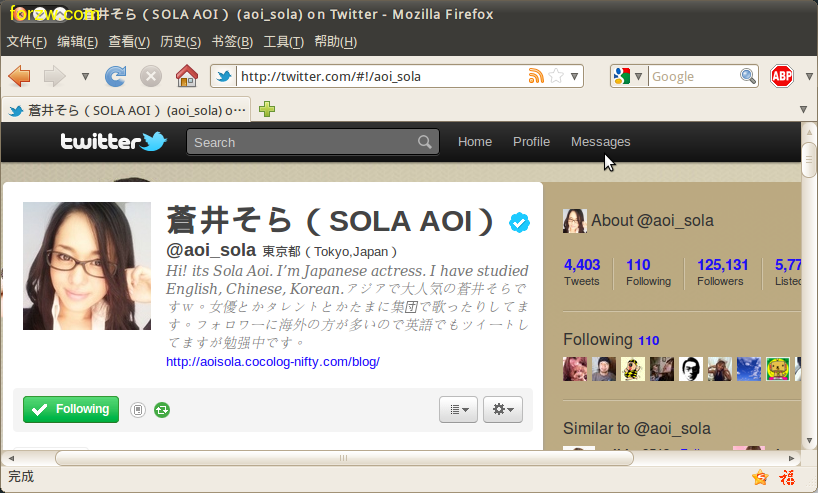View the 125,131 Followers list
Screen dimensions: 818x493
(x=723, y=272)
